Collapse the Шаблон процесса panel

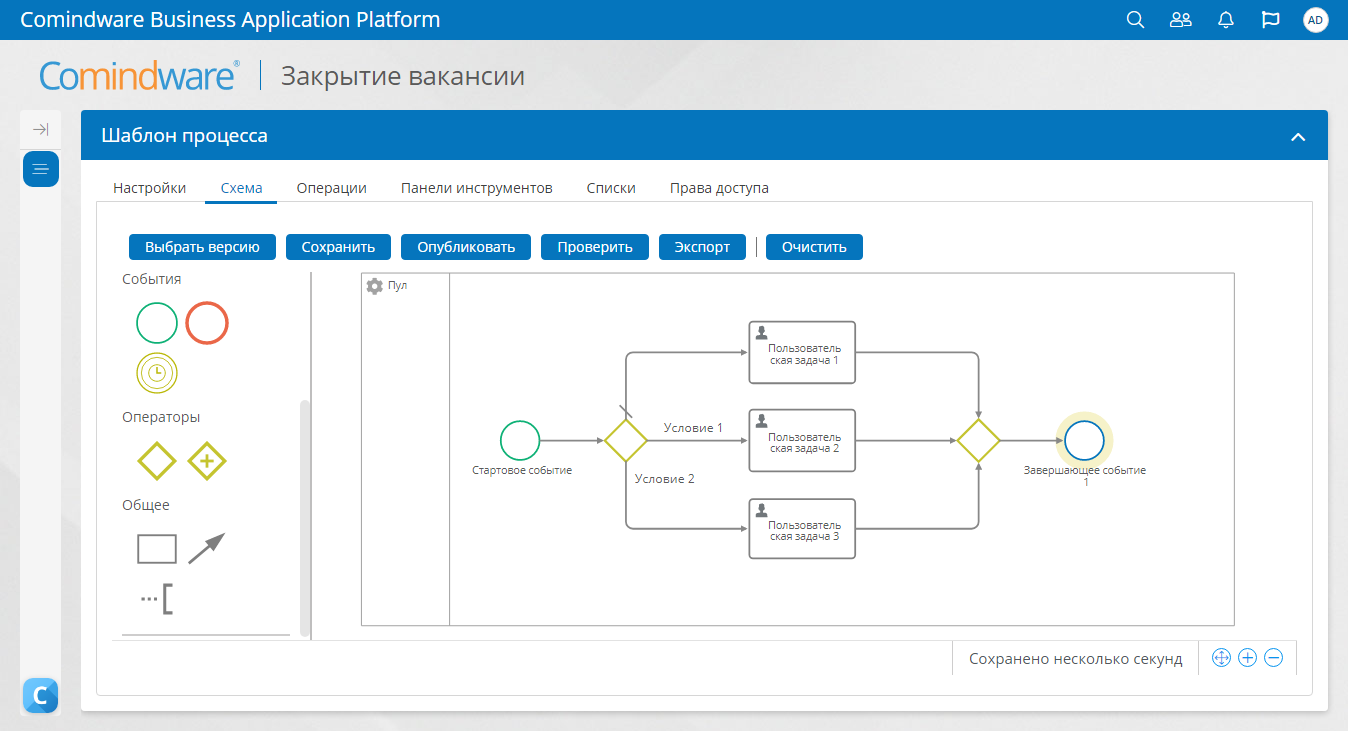pos(1298,137)
